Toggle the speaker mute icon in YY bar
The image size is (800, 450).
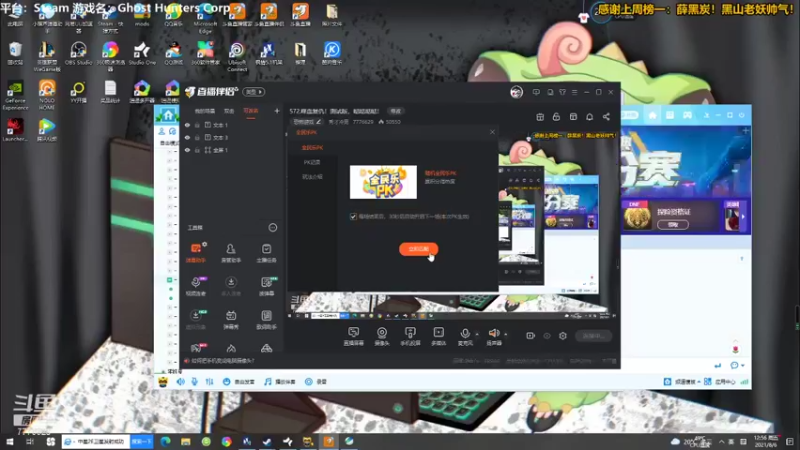181,382
